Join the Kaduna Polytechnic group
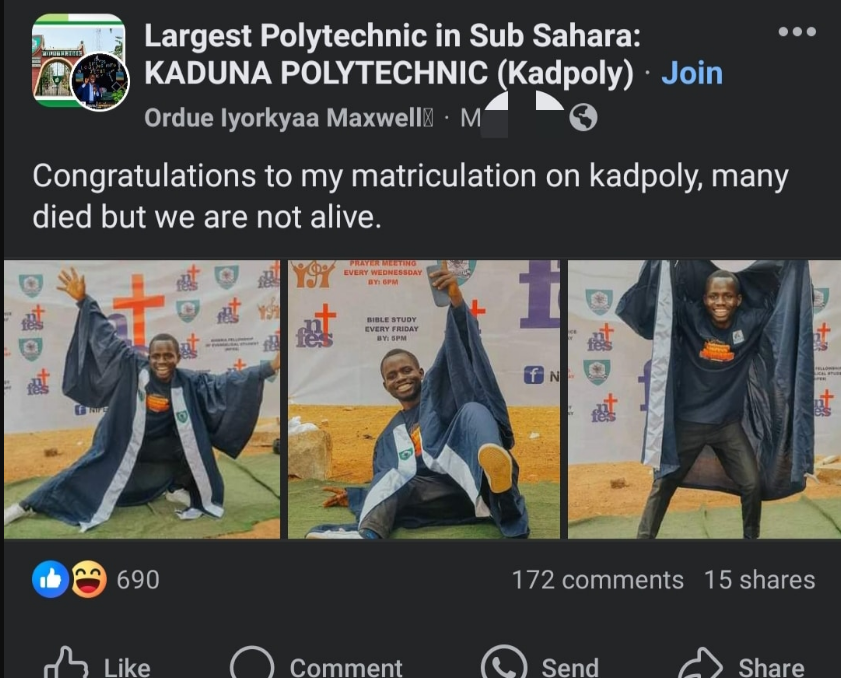 coord(692,73)
